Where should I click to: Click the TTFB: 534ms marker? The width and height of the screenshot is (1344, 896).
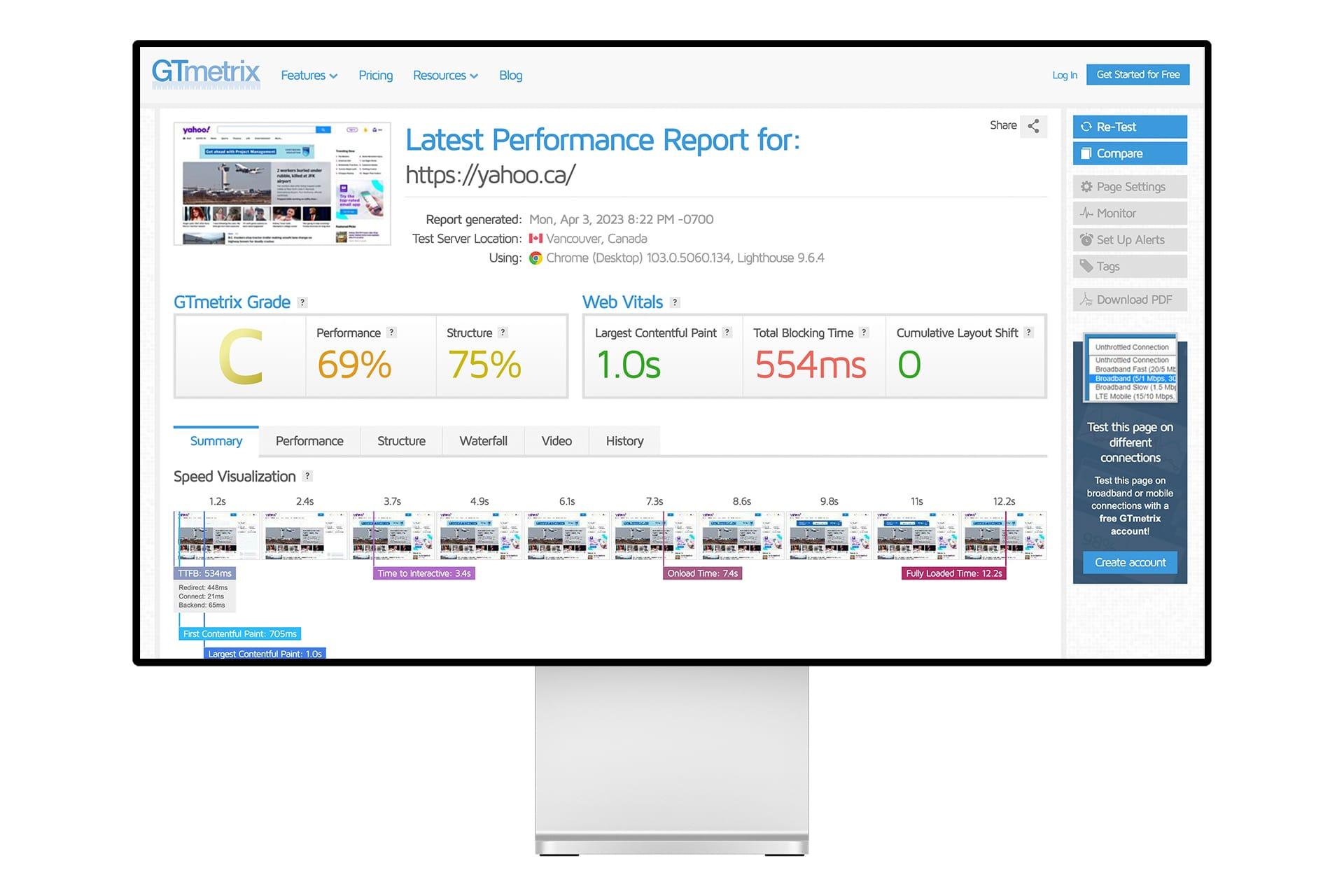[x=204, y=573]
